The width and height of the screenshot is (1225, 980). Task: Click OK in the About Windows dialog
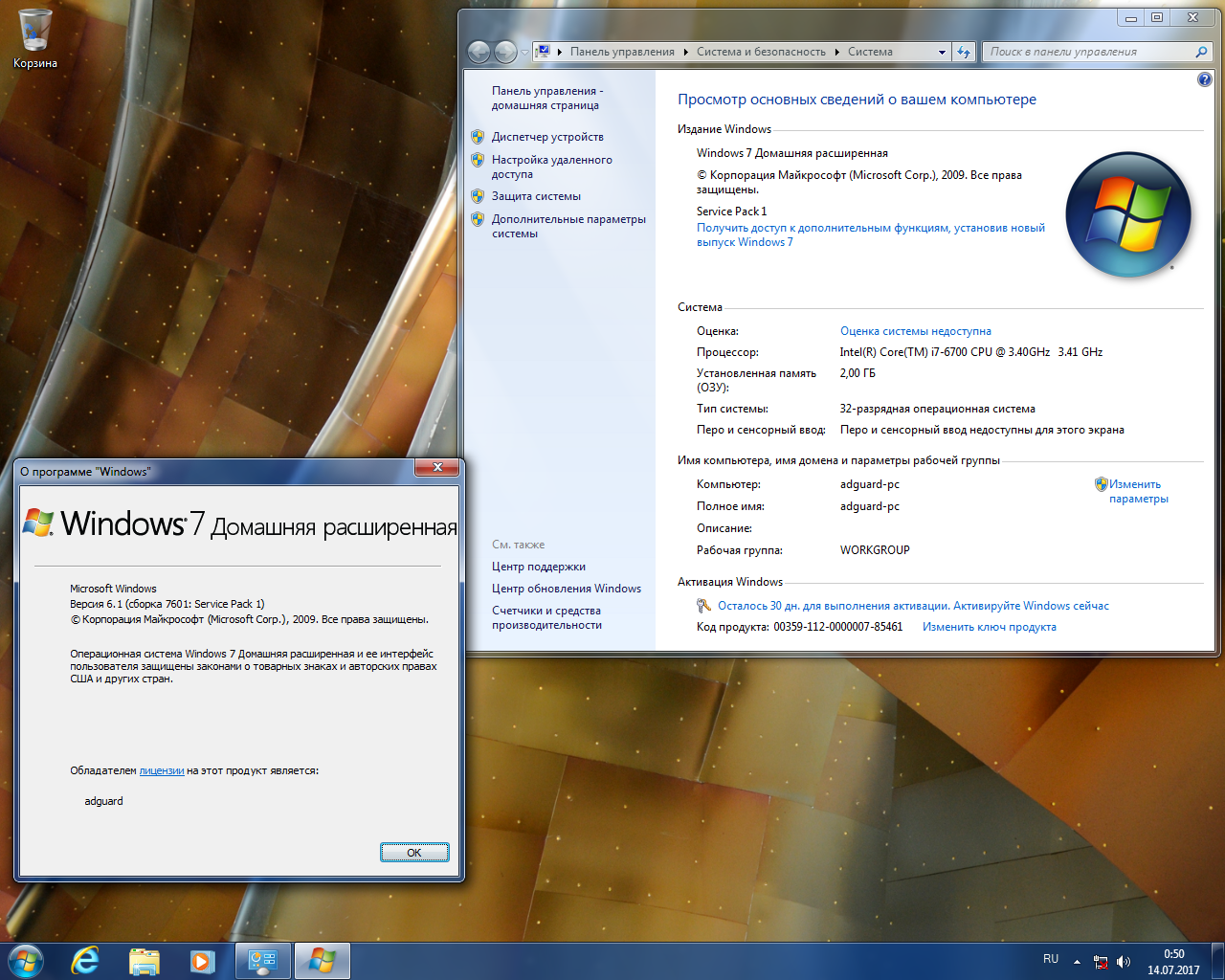(414, 853)
